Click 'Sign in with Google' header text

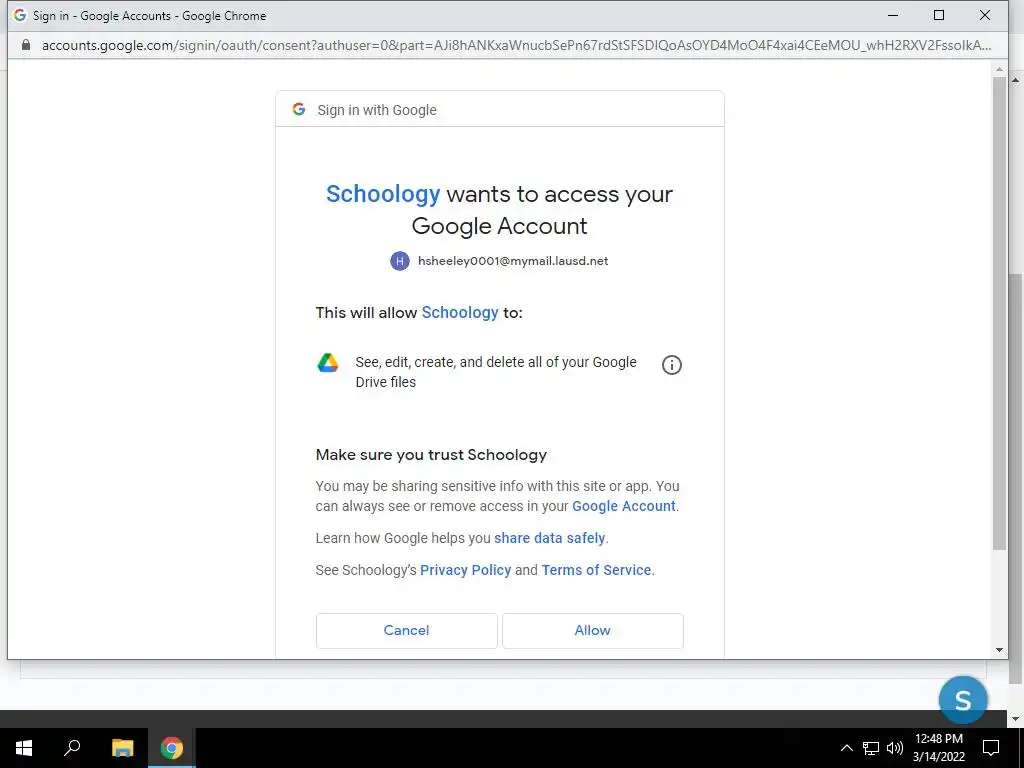377,110
